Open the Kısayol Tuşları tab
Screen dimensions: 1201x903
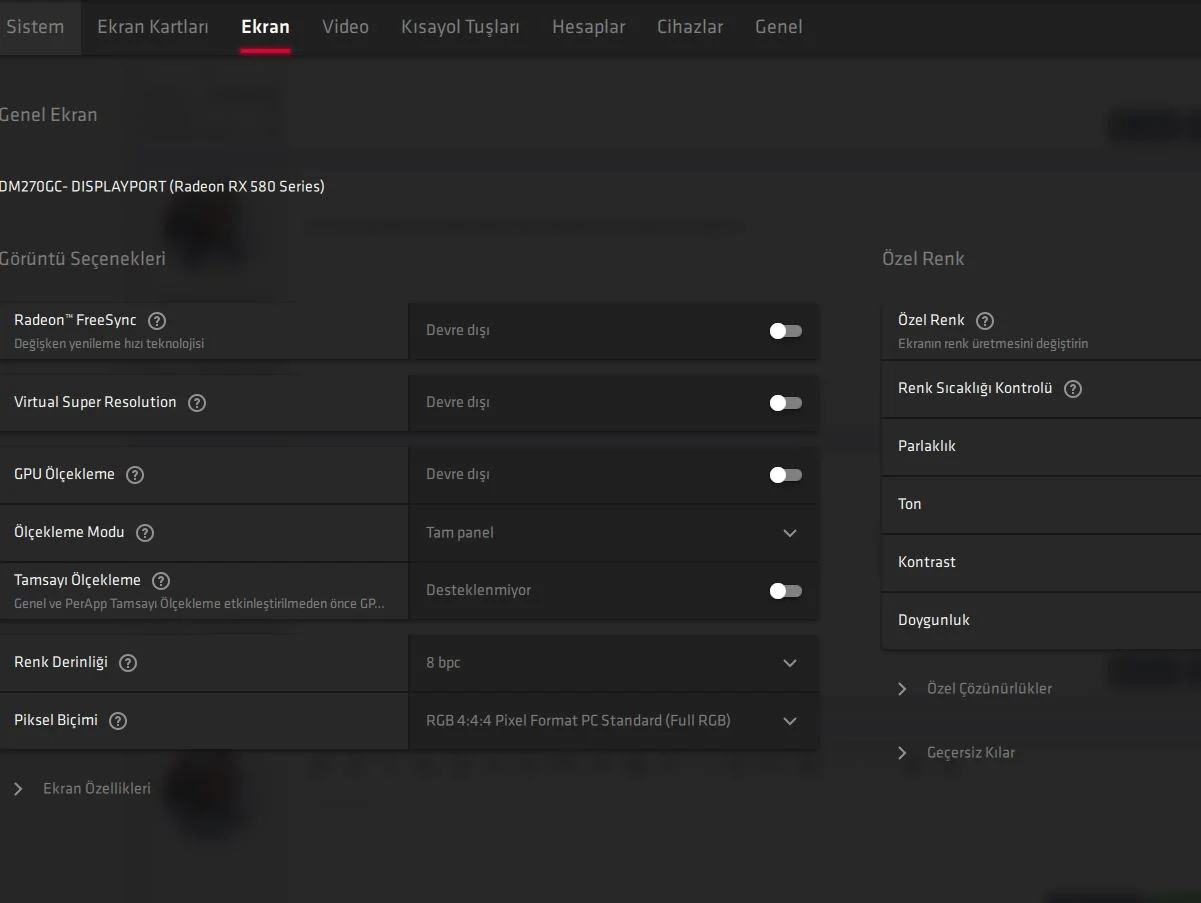tap(460, 27)
